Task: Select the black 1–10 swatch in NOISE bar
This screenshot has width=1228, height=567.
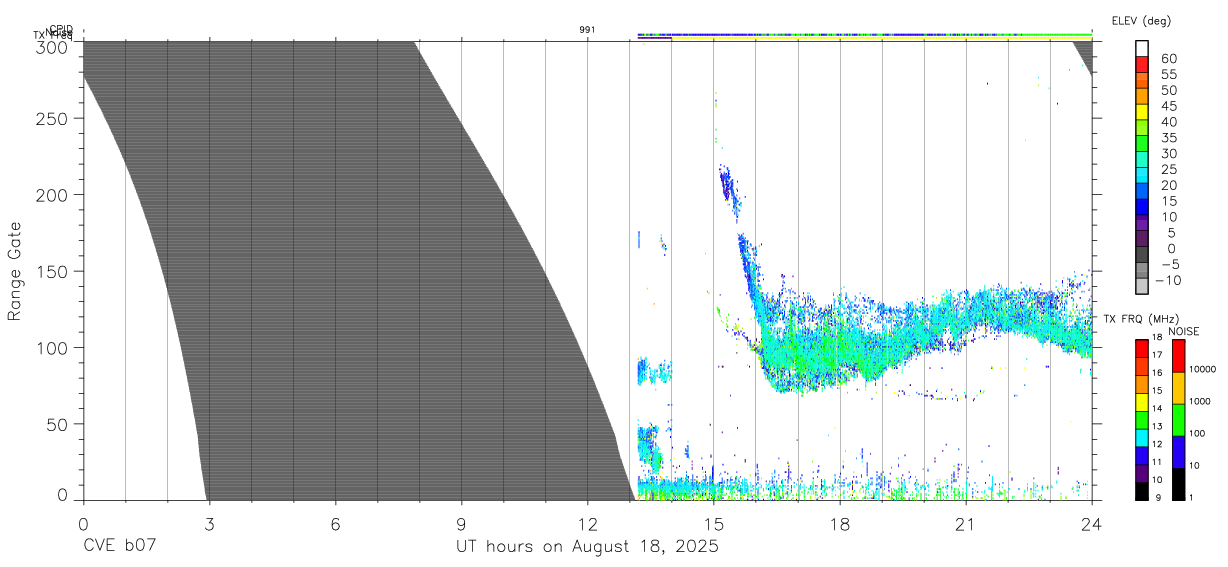Action: point(1177,484)
